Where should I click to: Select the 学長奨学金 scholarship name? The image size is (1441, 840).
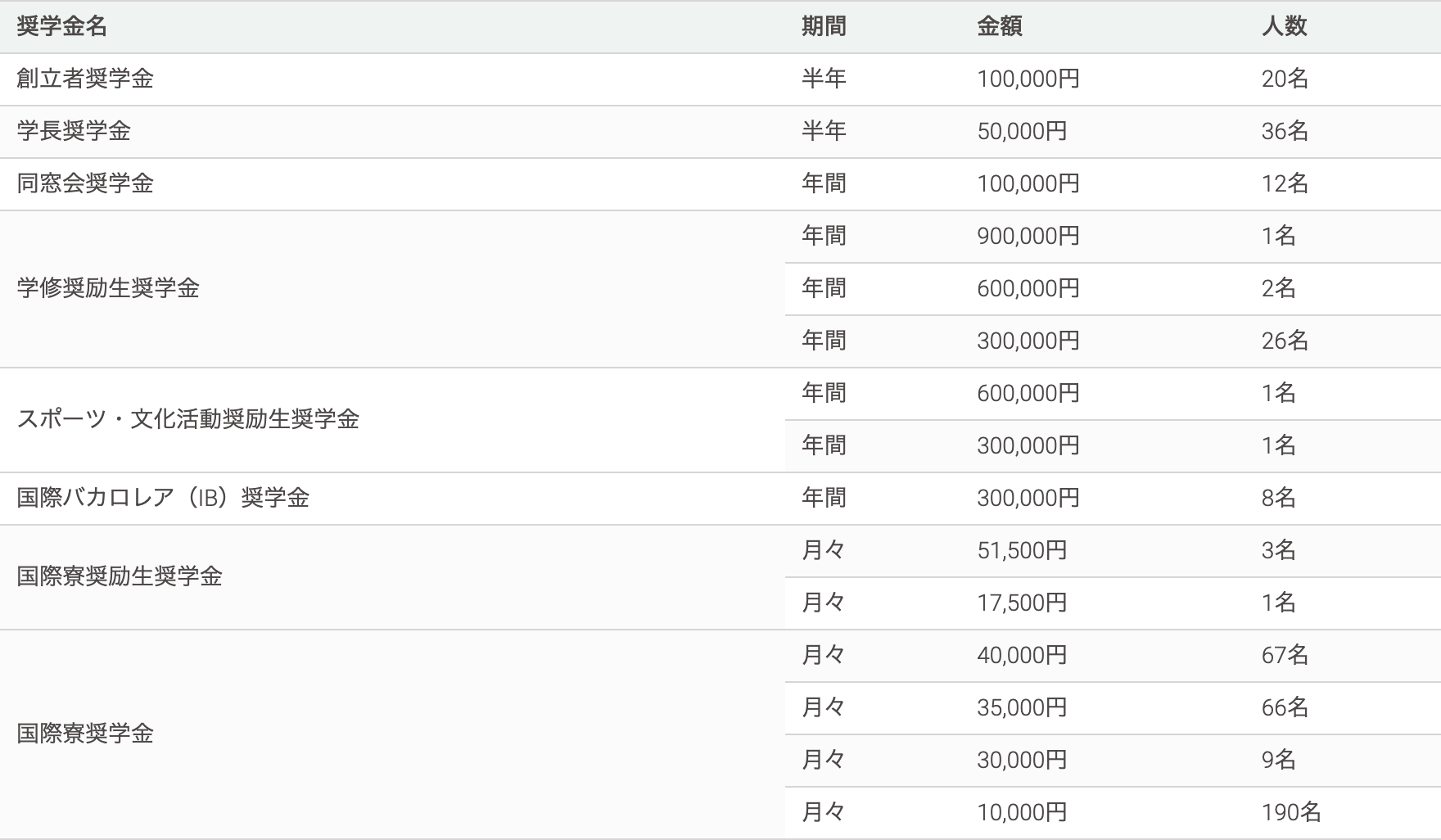click(x=74, y=131)
